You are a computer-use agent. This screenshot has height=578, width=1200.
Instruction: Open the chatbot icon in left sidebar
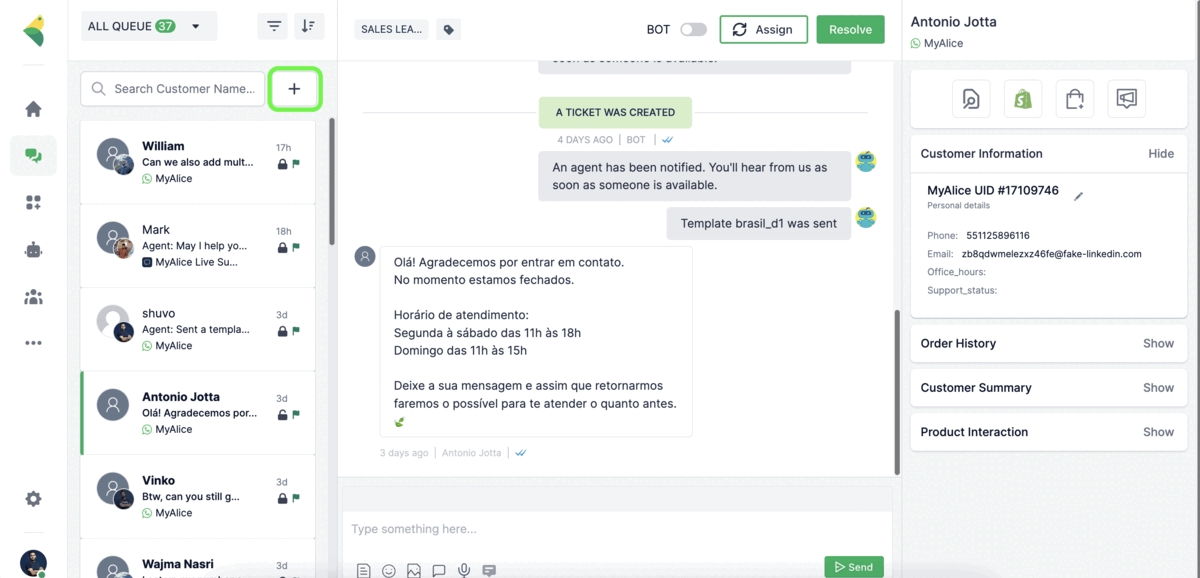tap(33, 250)
